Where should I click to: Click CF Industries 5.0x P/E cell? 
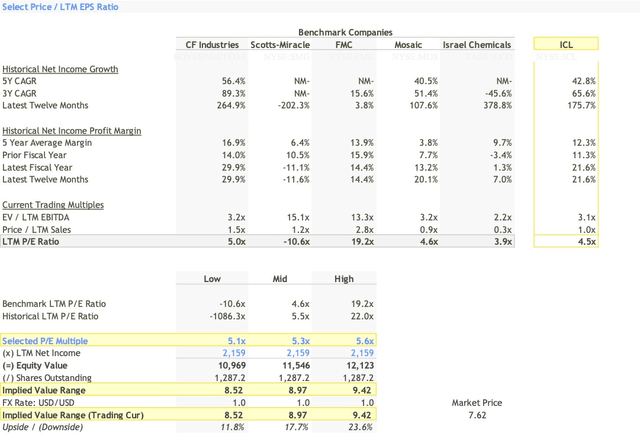coord(236,242)
